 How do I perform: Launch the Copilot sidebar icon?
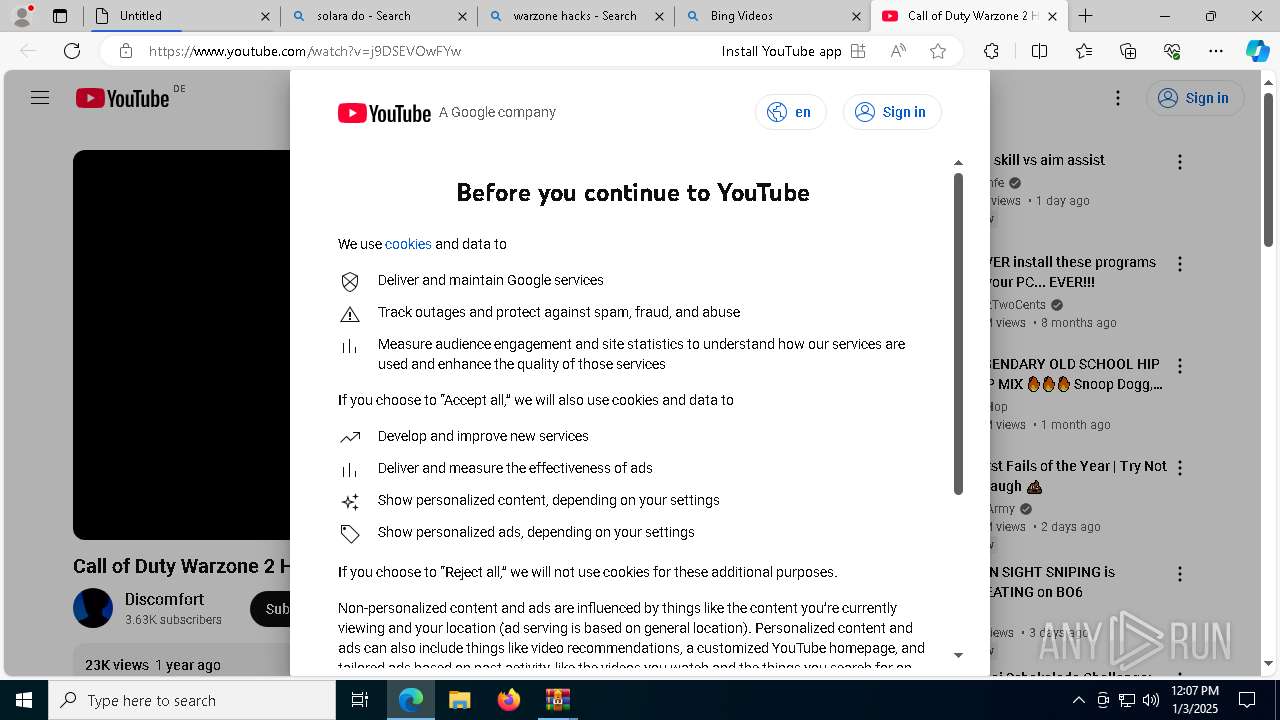(x=1257, y=51)
